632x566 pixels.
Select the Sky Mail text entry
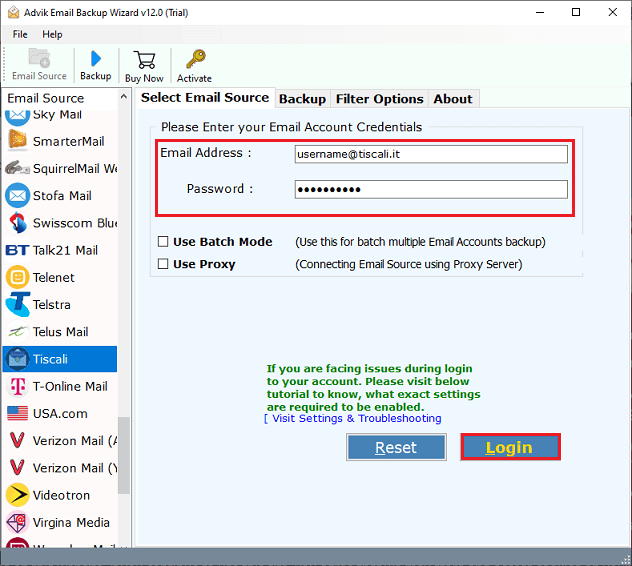click(x=57, y=115)
